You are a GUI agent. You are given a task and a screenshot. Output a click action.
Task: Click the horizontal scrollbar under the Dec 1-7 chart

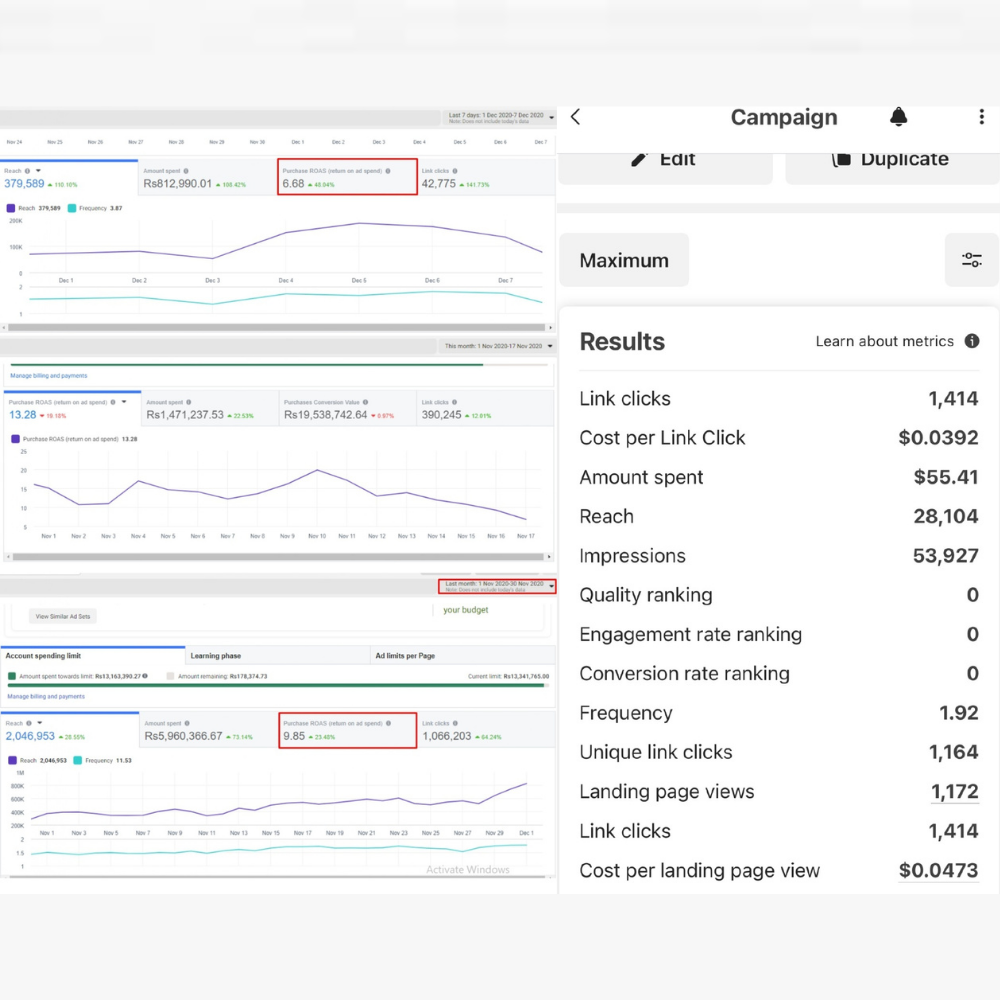tap(277, 327)
